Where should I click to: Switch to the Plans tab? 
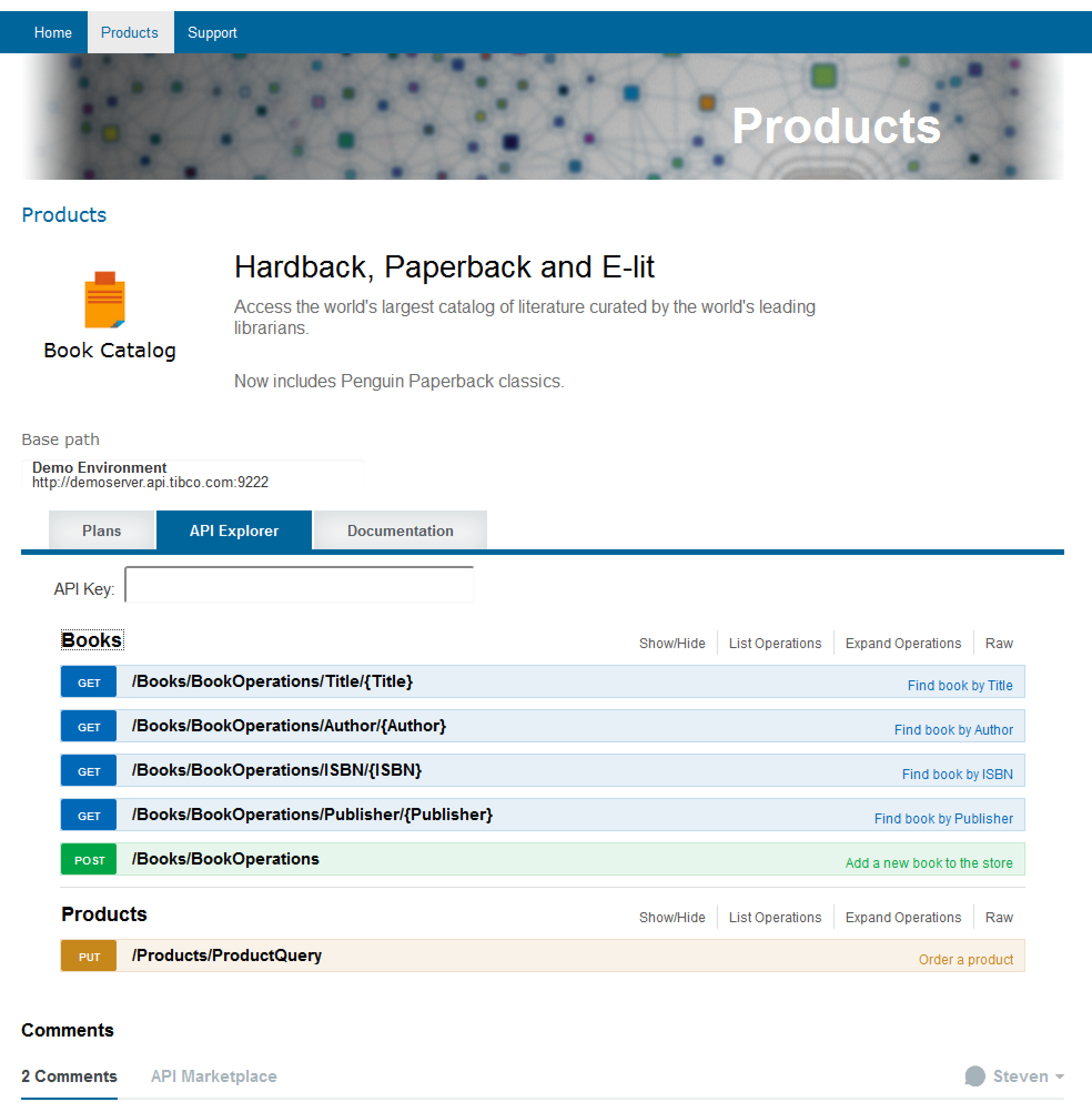[x=102, y=530]
